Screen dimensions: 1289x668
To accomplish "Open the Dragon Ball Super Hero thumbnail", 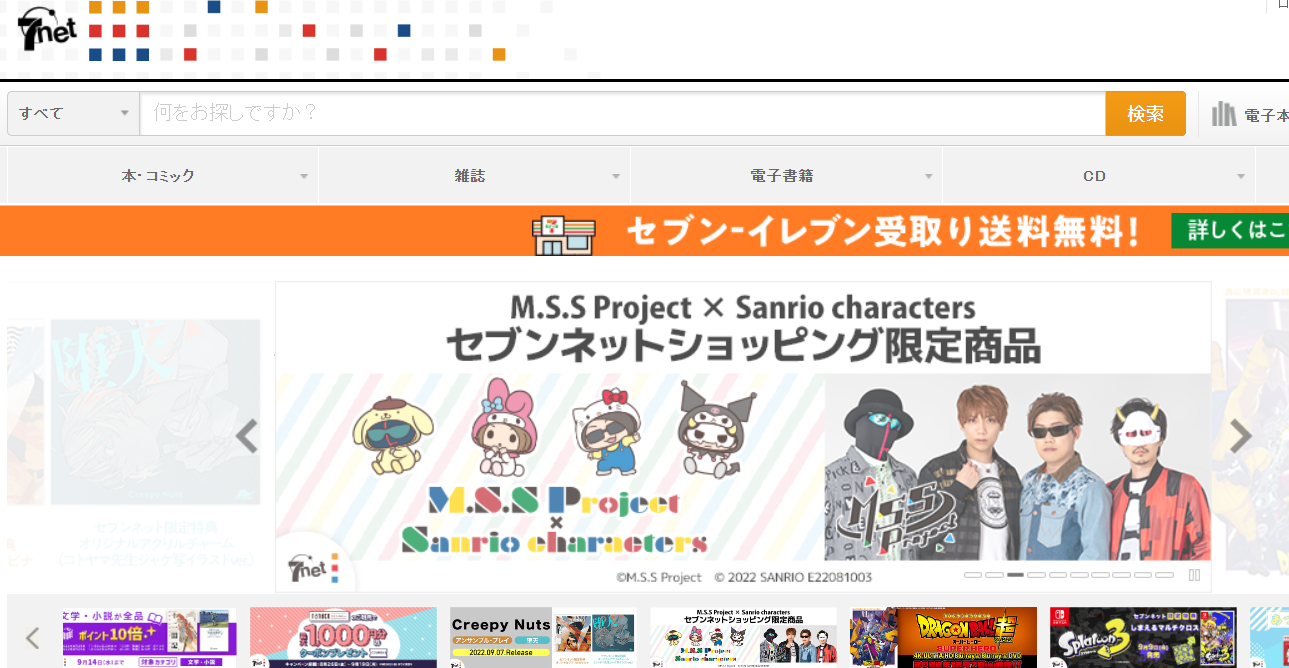I will coord(943,638).
